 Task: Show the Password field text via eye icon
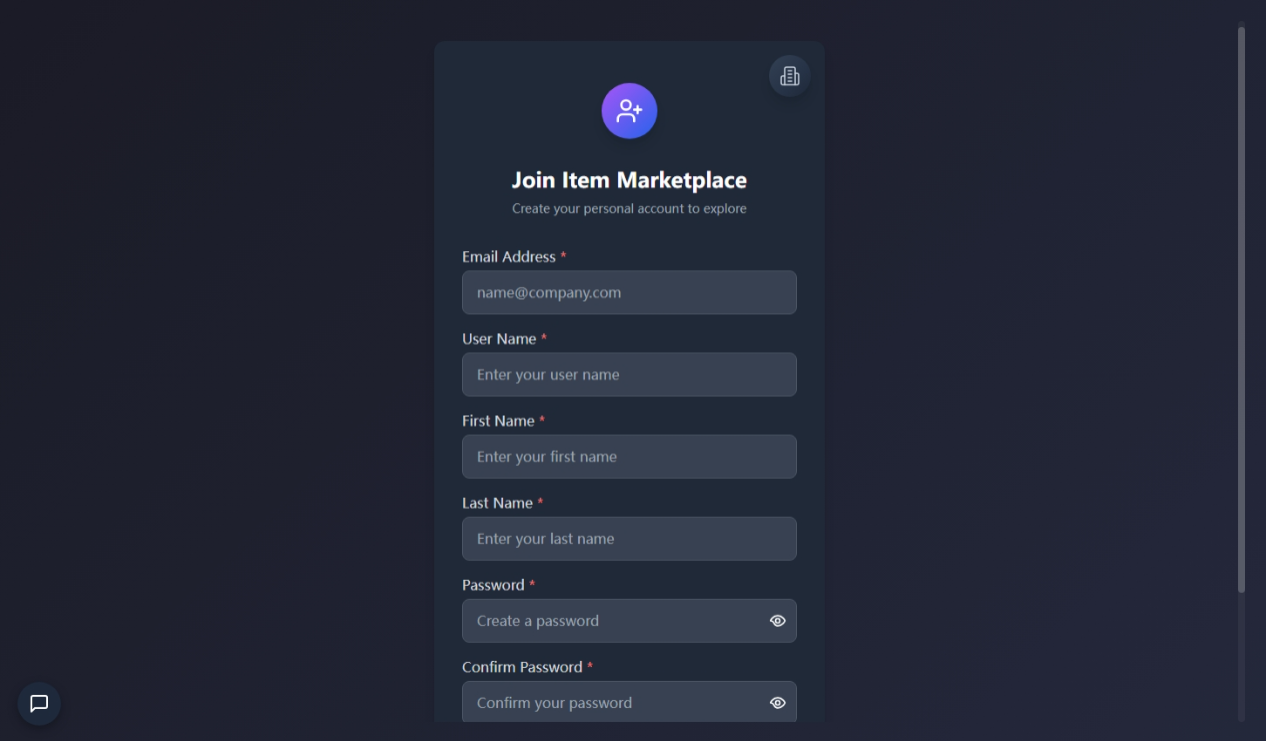click(x=777, y=621)
